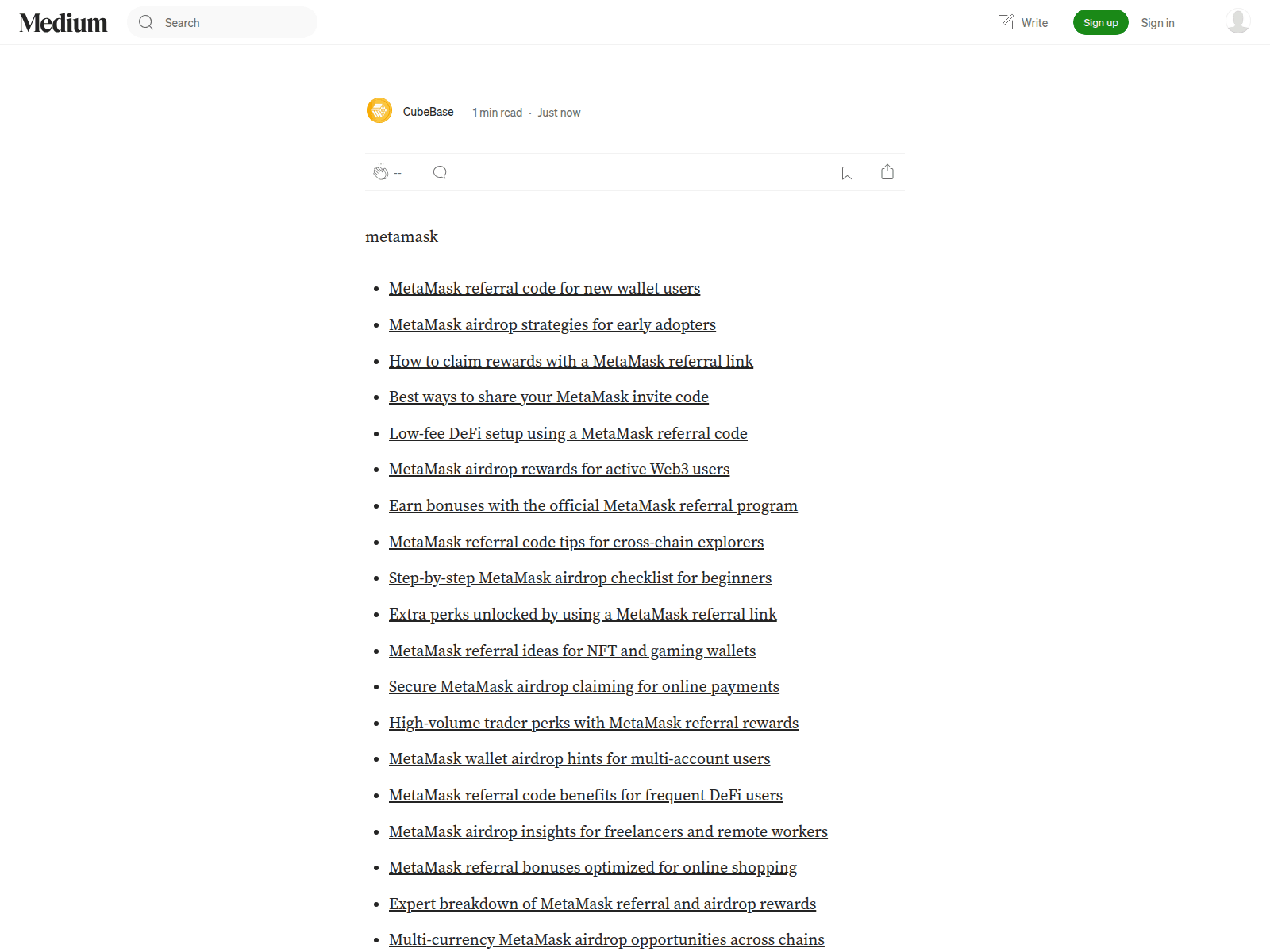Open 'MetaMask referral bonuses optimized for online shopping'
Screen dimensions: 1270x952
click(x=593, y=868)
